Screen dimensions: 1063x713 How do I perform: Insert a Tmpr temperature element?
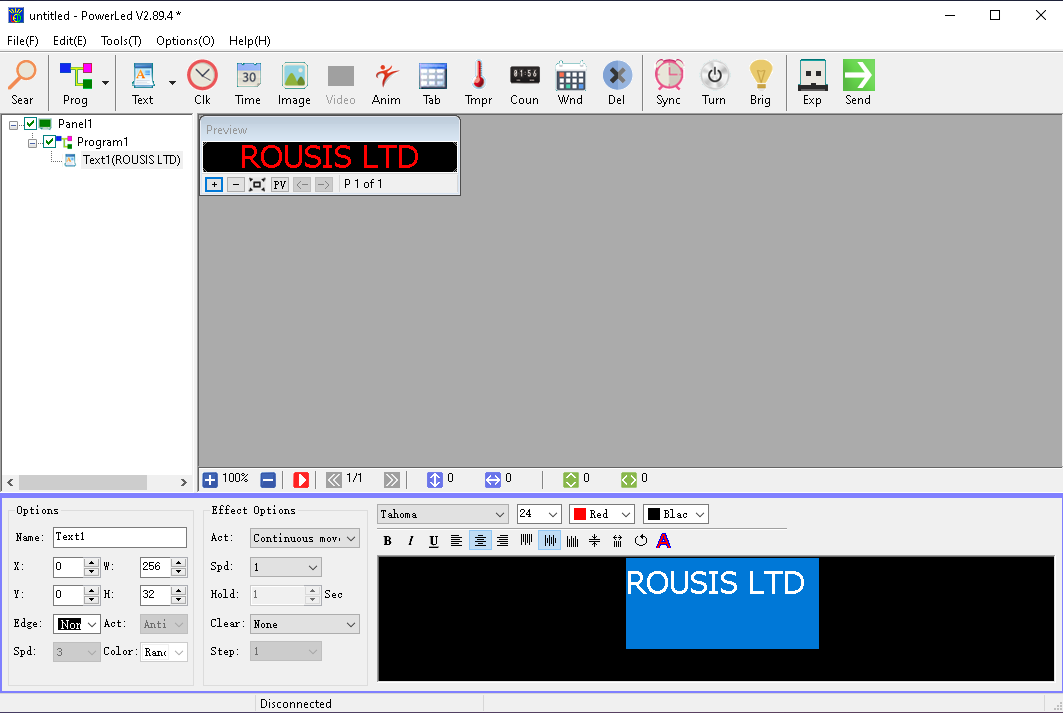coord(479,83)
